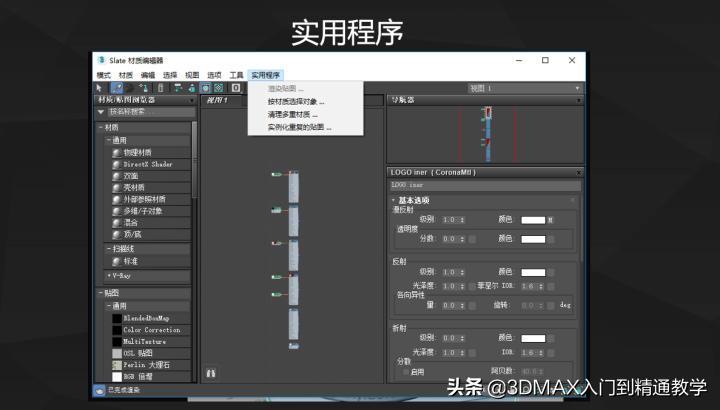Select the 物理材质 material sphere icon

click(x=117, y=152)
